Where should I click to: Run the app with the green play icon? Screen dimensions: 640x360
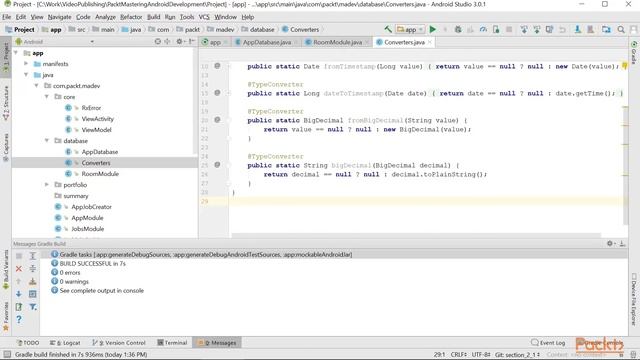pyautogui.click(x=433, y=29)
